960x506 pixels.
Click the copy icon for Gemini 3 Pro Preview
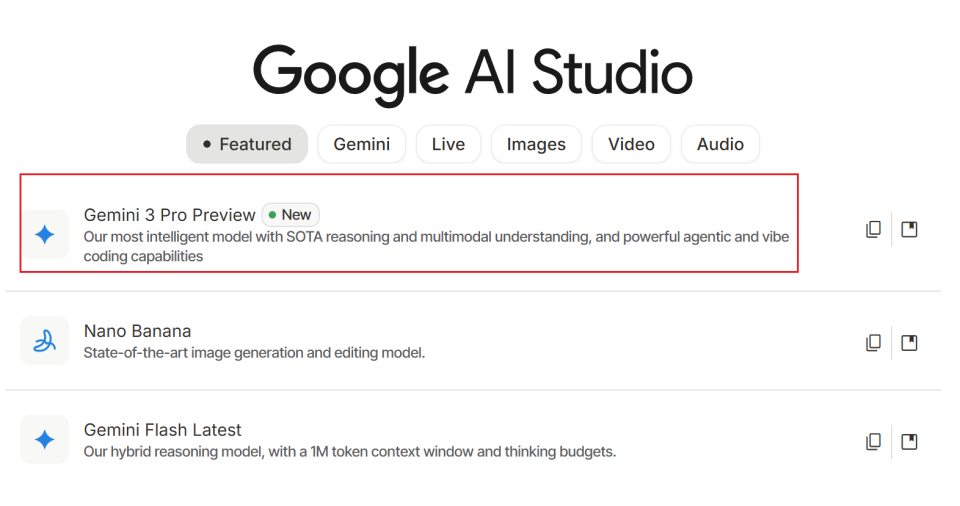pos(873,230)
